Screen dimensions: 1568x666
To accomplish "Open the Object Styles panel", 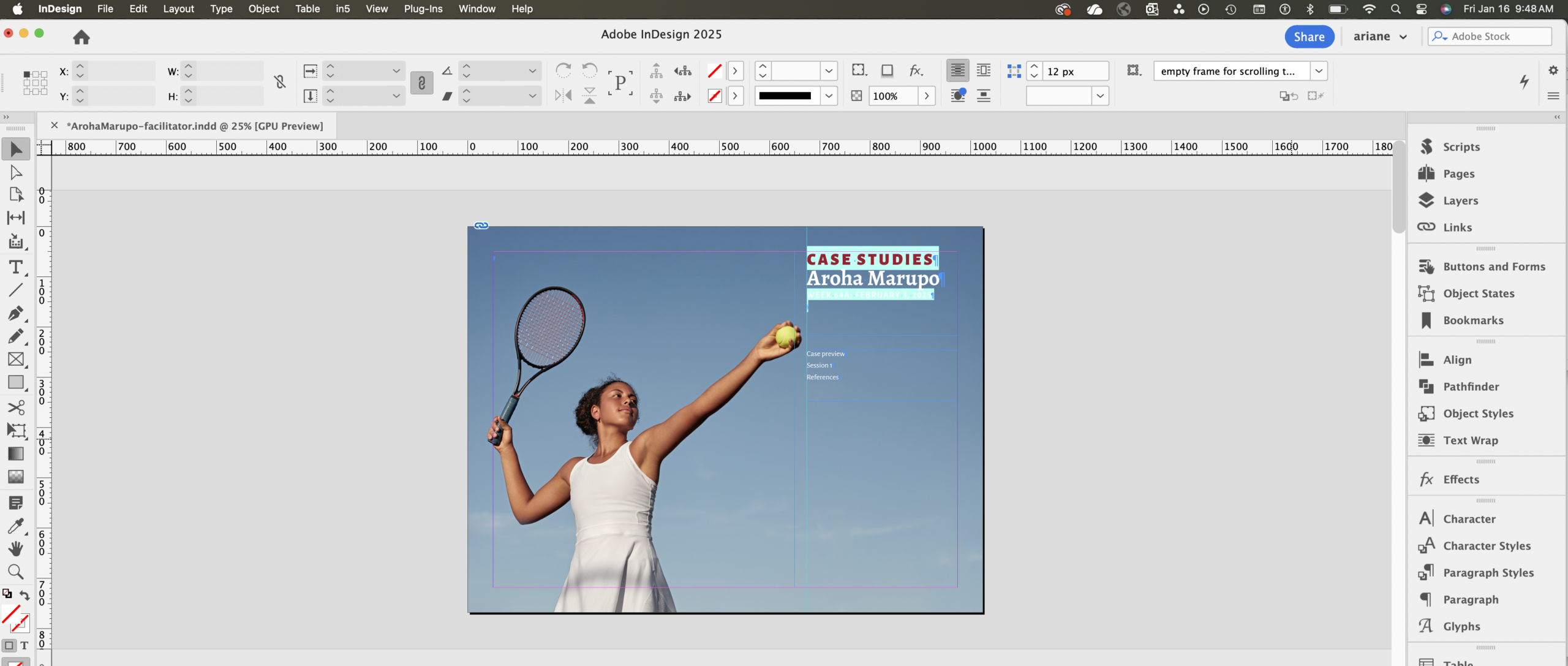I will click(1477, 414).
